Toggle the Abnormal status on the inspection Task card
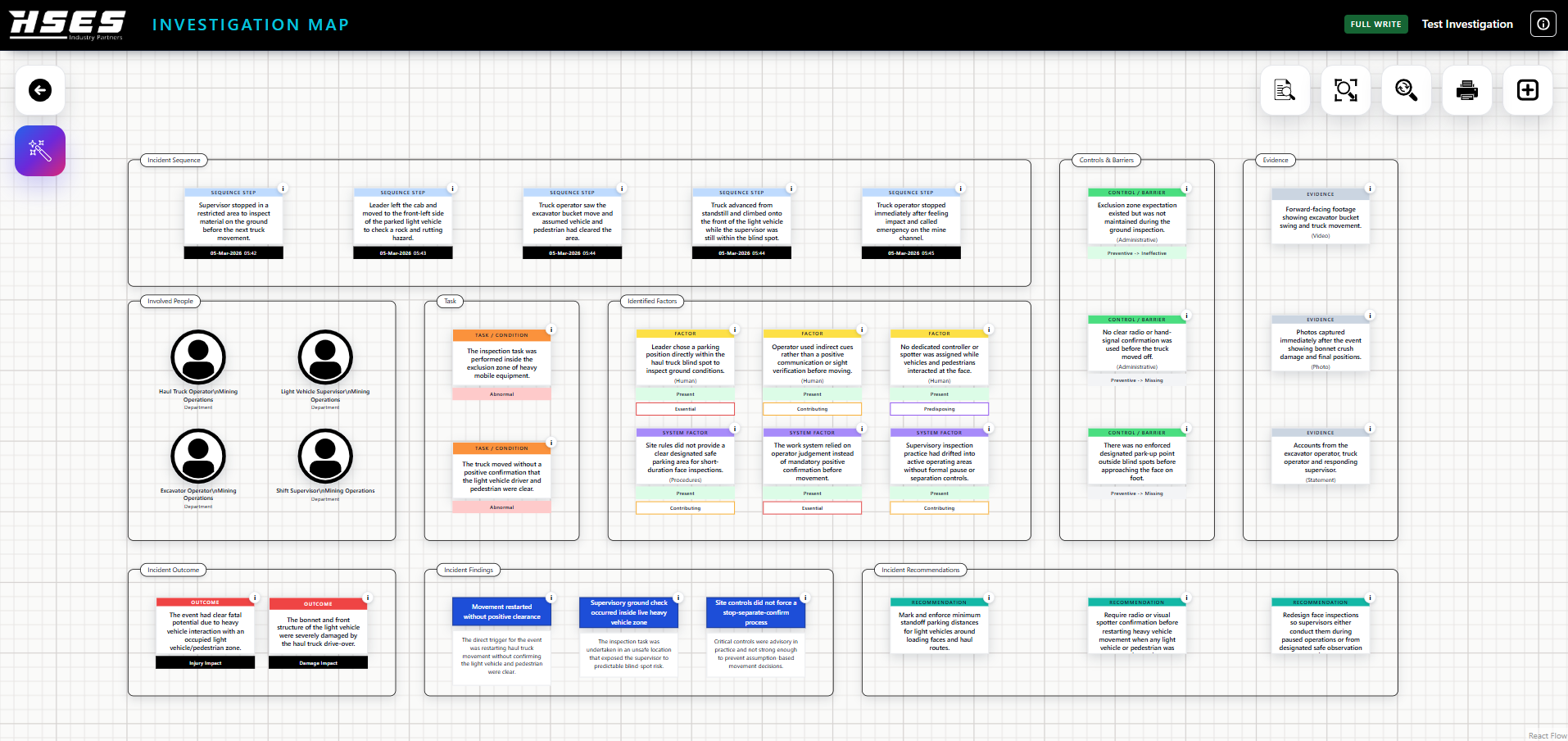Image resolution: width=1568 pixels, height=741 pixels. [501, 393]
